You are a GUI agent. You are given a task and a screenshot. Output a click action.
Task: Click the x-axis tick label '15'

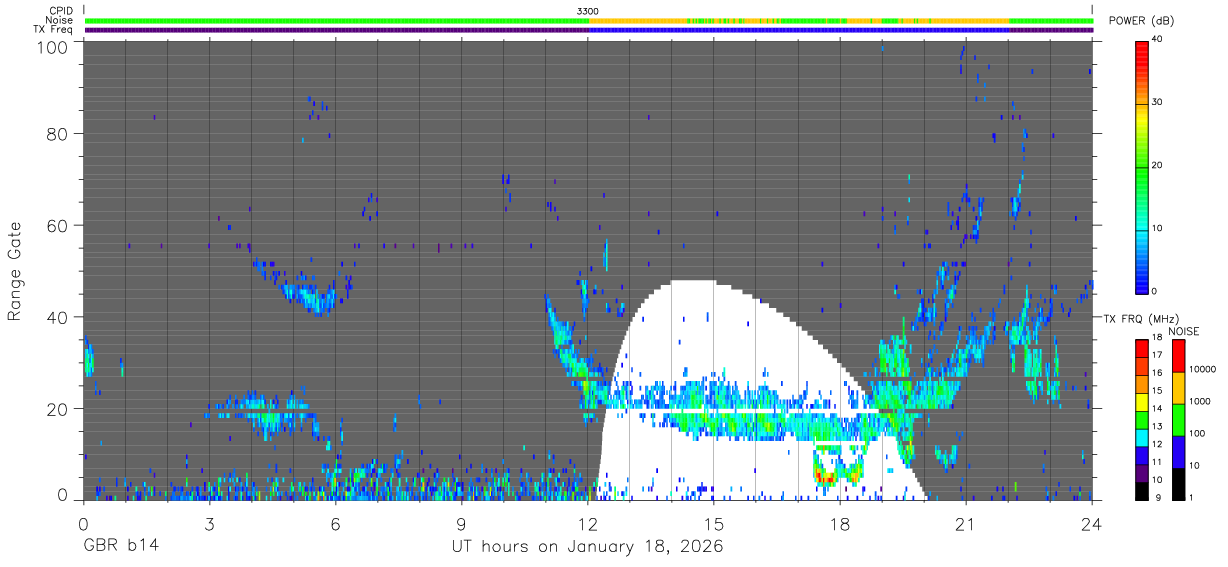click(713, 525)
